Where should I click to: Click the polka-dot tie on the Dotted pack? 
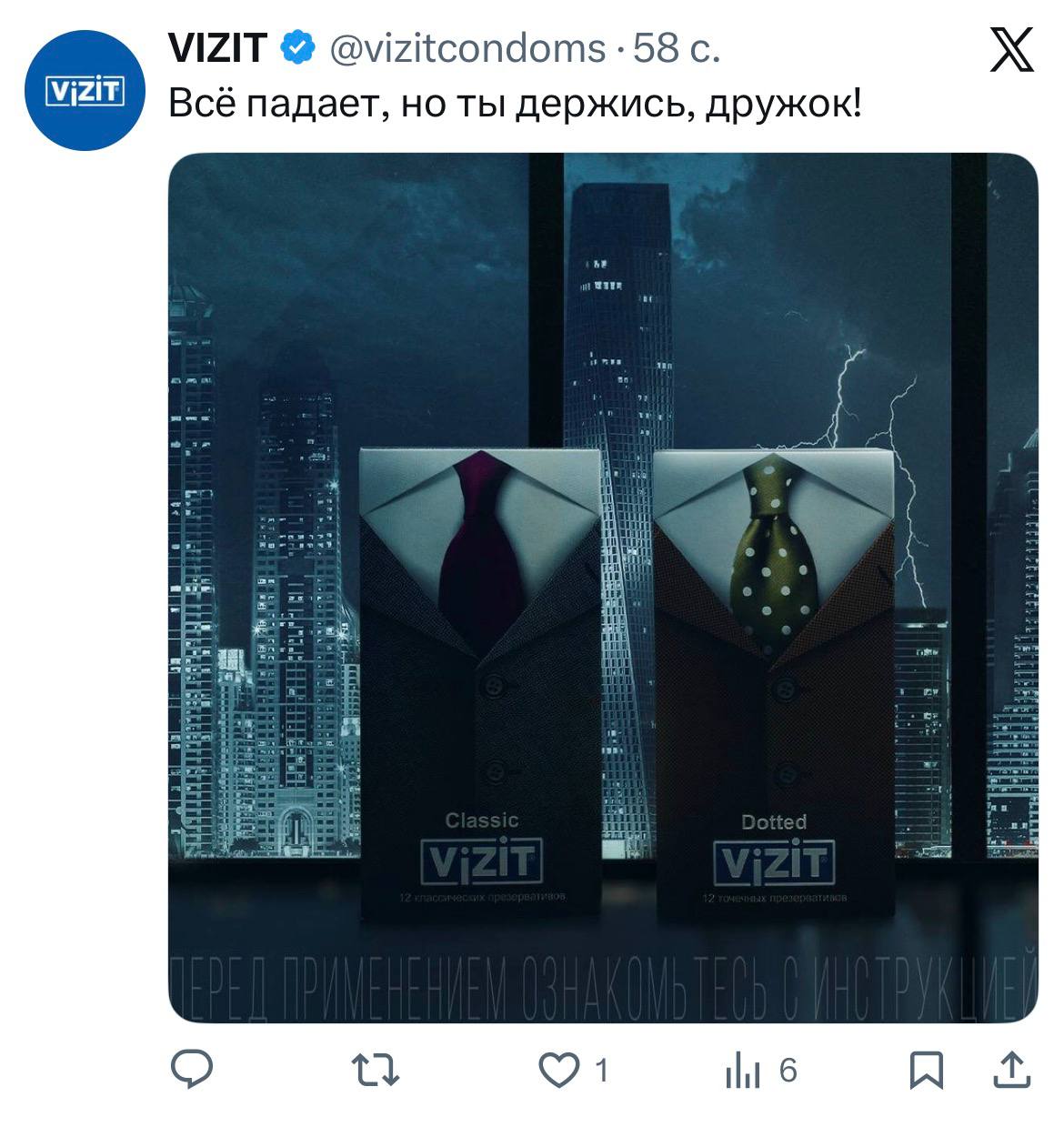(x=774, y=556)
